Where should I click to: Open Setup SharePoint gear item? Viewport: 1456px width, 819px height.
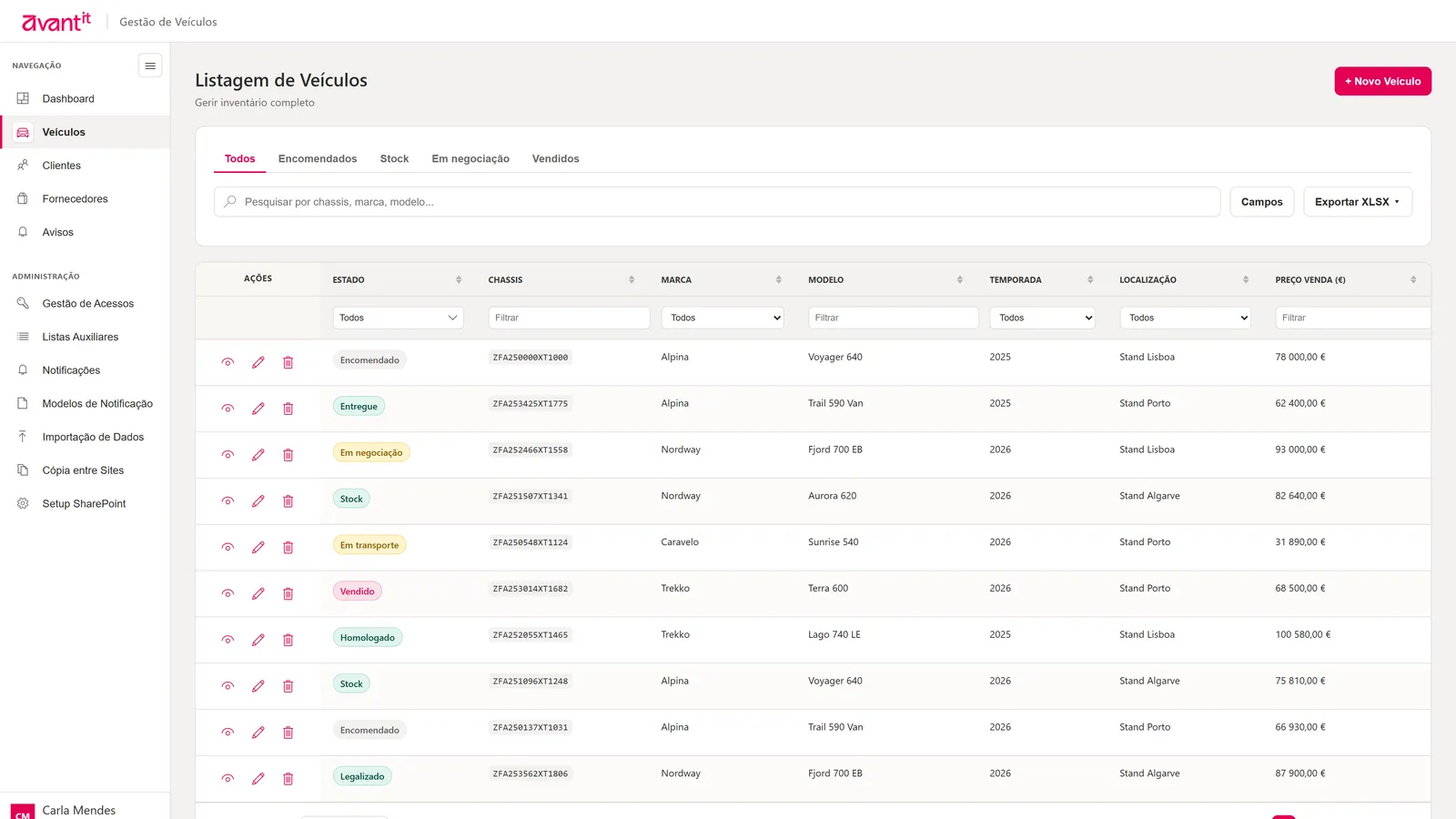85,503
